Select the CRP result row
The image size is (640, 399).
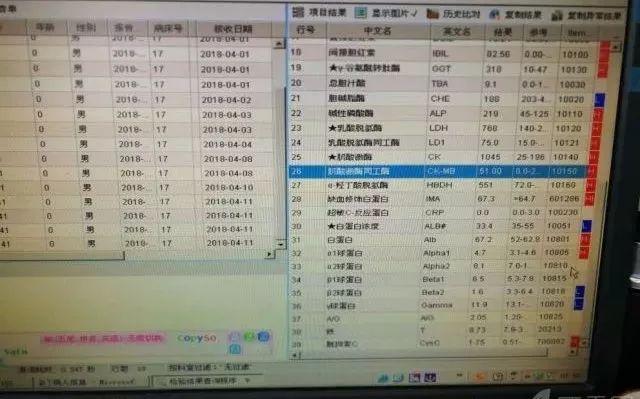(x=437, y=212)
